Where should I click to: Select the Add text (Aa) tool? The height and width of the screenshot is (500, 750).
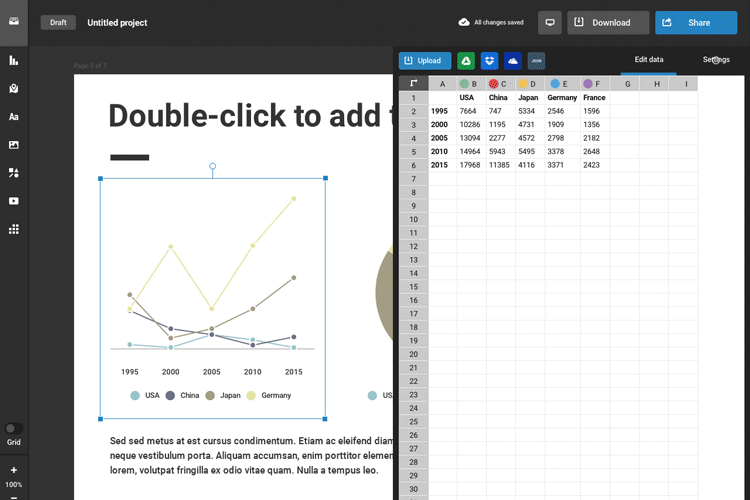point(14,117)
